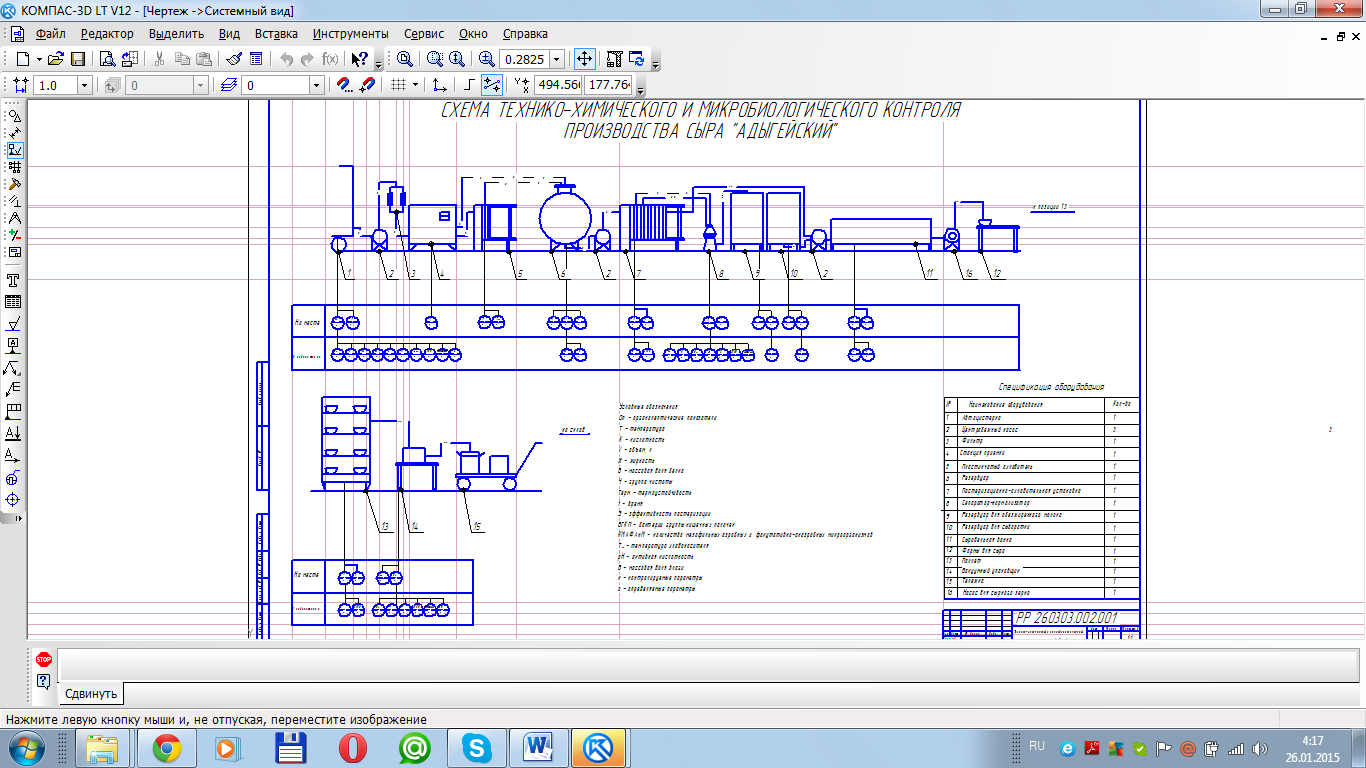Create a new document with the New icon
This screenshot has width=1366, height=768.
pyautogui.click(x=22, y=59)
